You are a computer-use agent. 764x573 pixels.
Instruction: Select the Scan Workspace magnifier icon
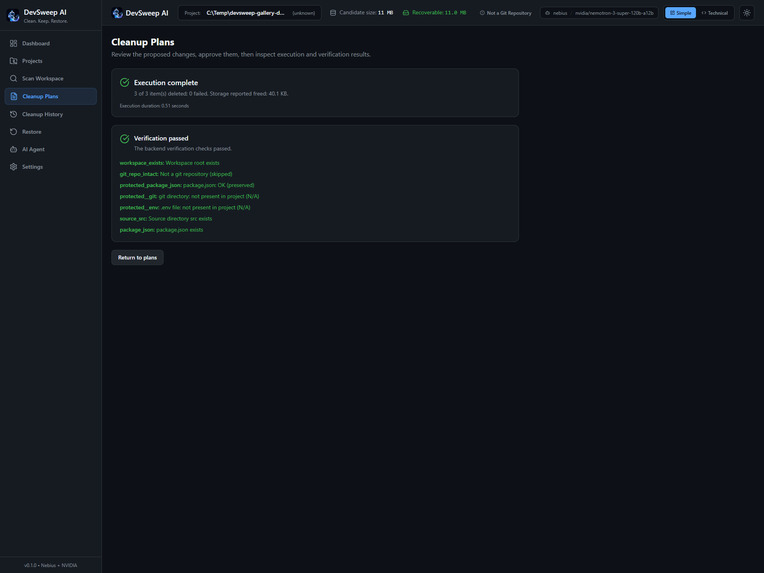pos(13,78)
